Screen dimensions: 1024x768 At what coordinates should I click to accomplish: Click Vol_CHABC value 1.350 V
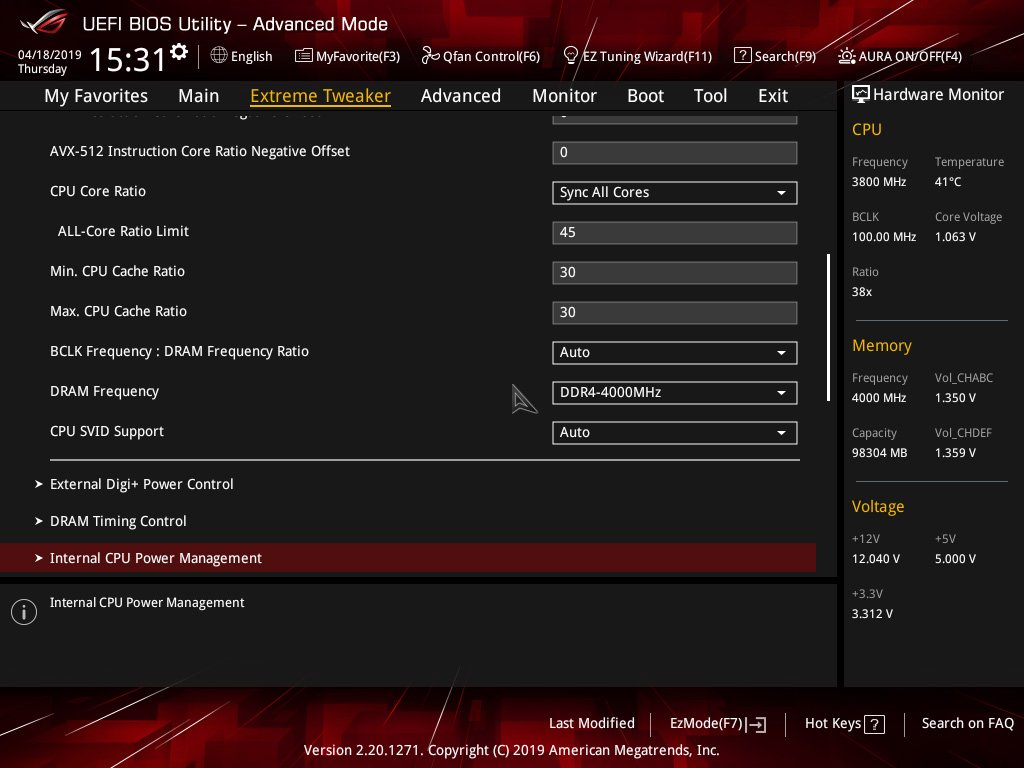coord(955,398)
